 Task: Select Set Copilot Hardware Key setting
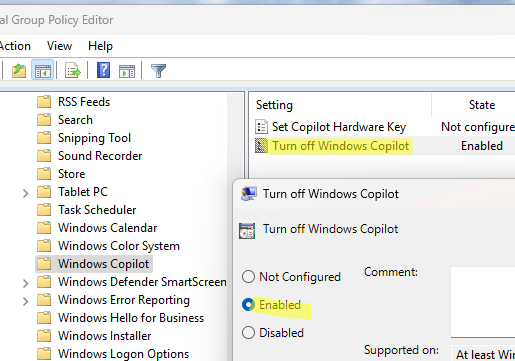[x=339, y=127]
